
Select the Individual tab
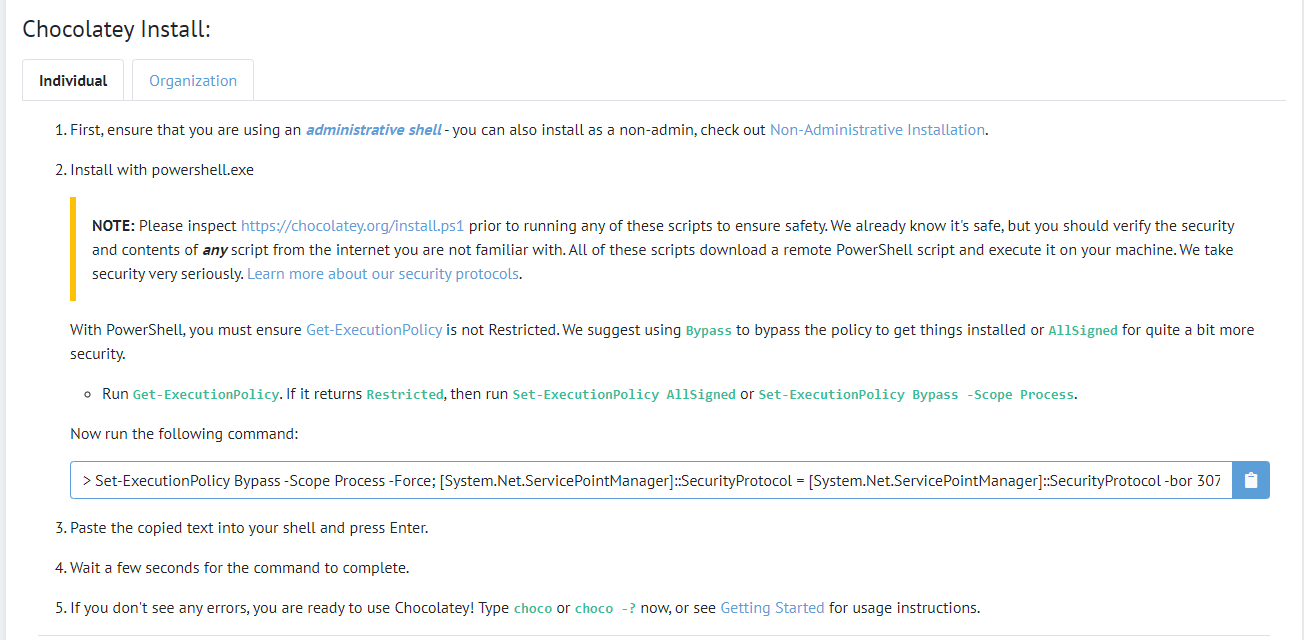click(x=73, y=80)
